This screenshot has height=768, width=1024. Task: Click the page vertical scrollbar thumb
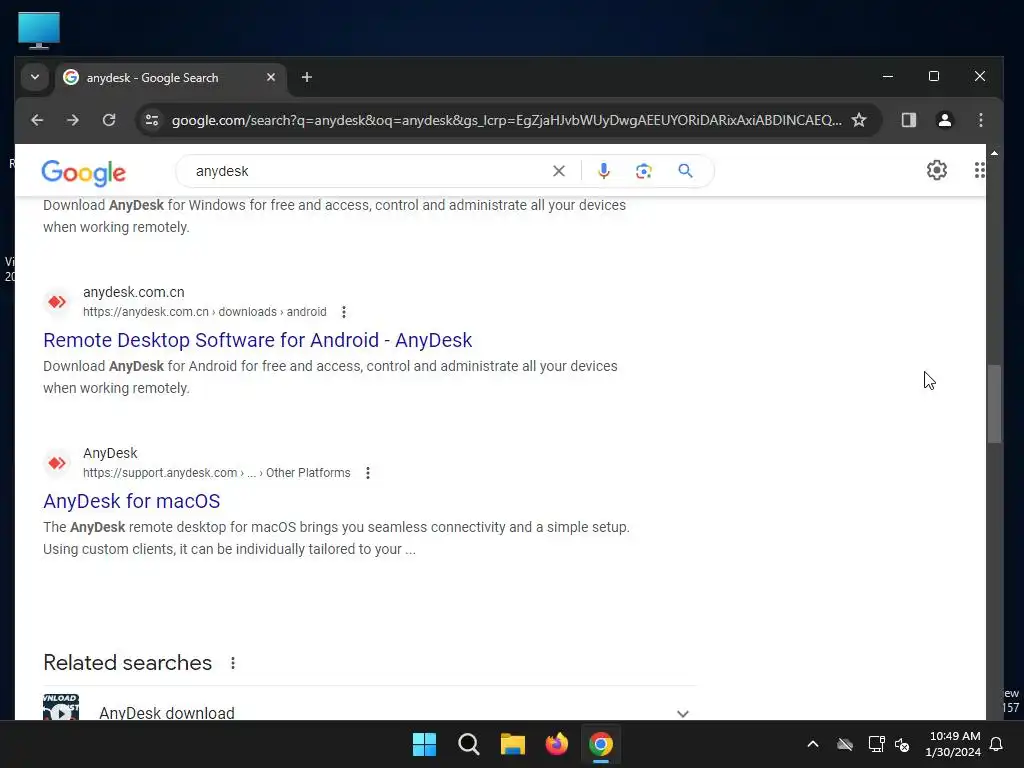coord(994,404)
